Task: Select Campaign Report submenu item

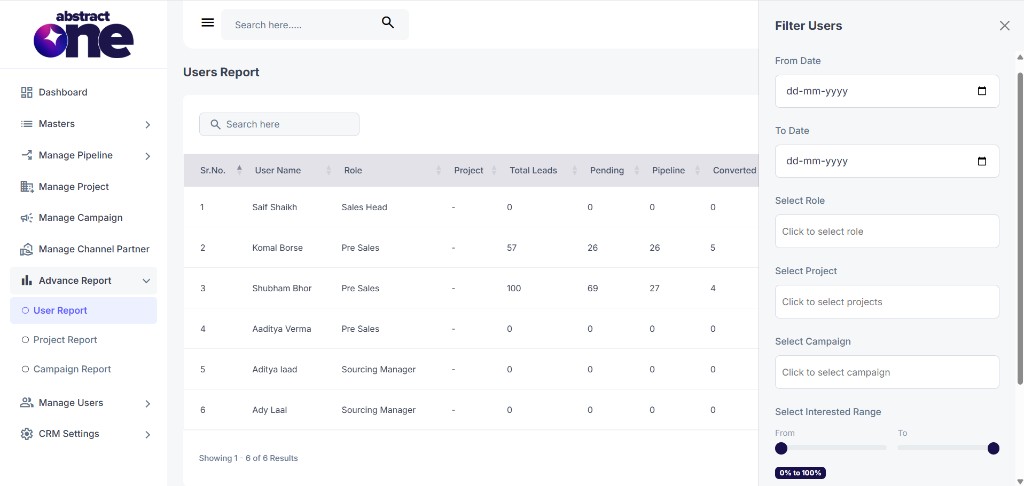Action: pos(72,369)
